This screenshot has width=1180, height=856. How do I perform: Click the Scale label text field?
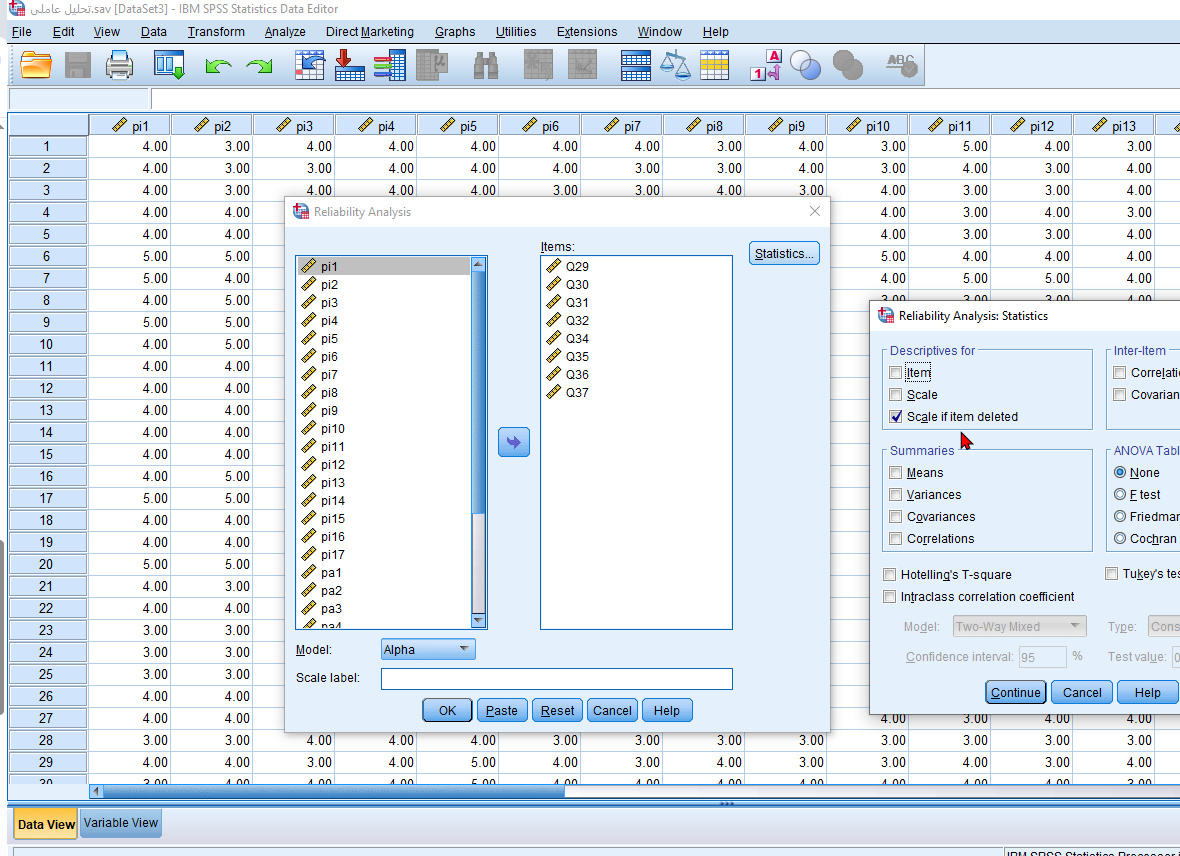click(x=556, y=679)
